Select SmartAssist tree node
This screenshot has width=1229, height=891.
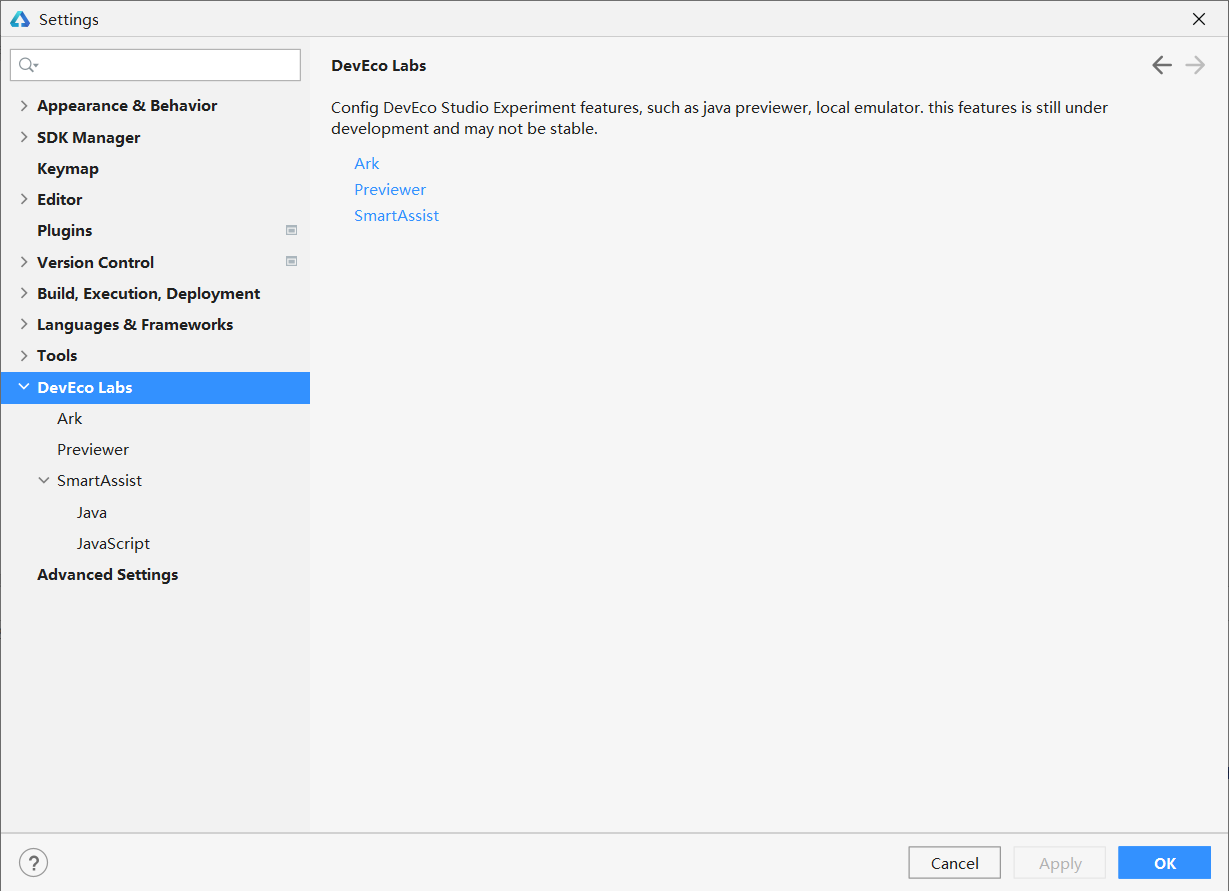99,481
